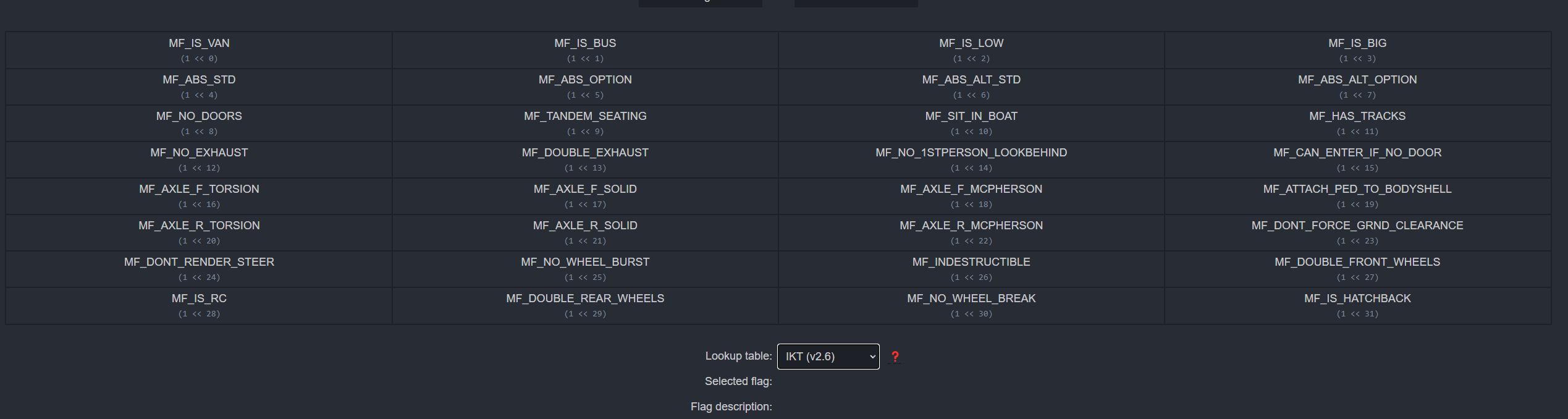Enable the MF_NO_WHEEL_BREAK flag

point(971,305)
